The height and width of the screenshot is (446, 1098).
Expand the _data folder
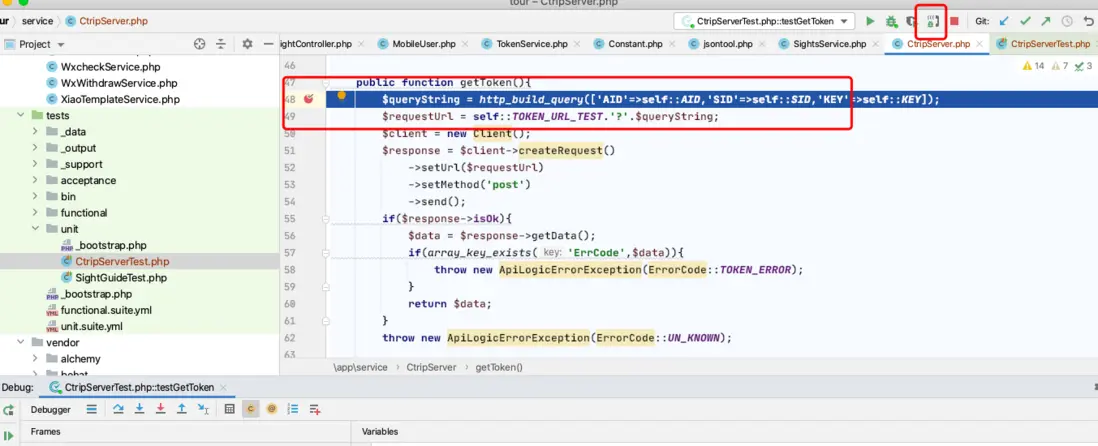(x=36, y=132)
